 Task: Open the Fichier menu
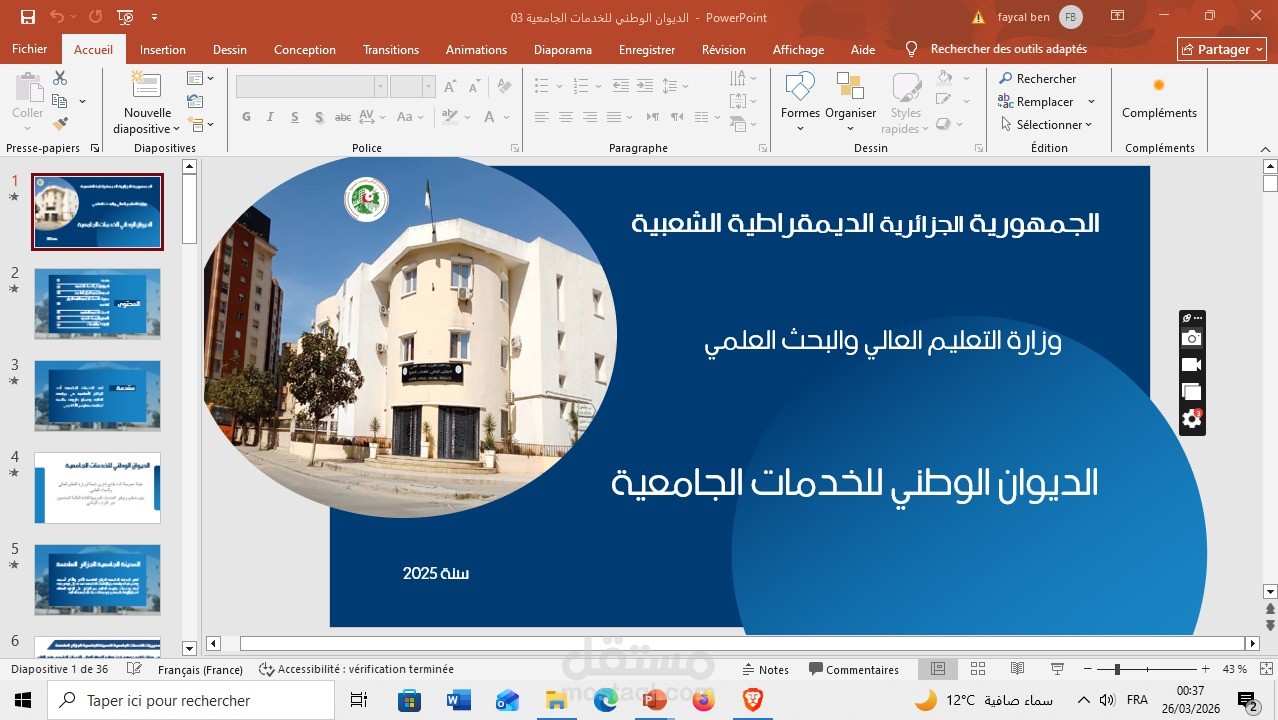pos(29,49)
